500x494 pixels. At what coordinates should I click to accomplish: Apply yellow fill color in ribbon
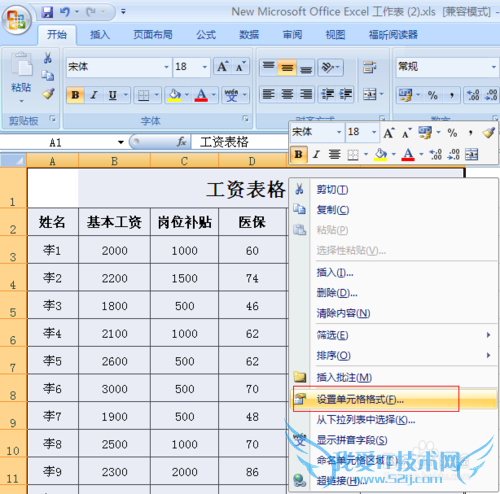(174, 96)
